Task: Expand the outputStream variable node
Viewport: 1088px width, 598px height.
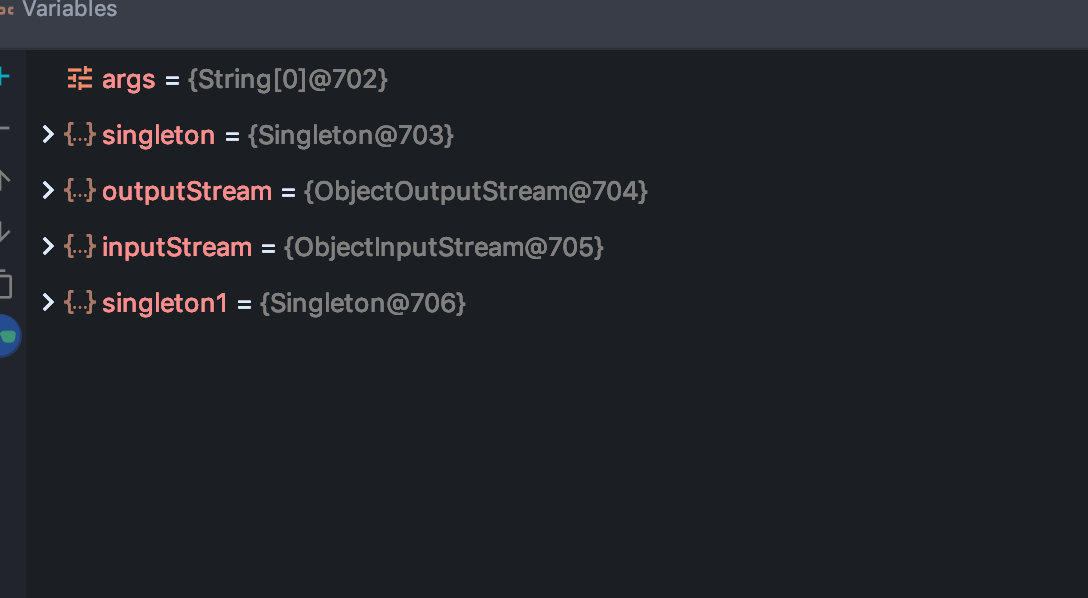Action: (48, 190)
